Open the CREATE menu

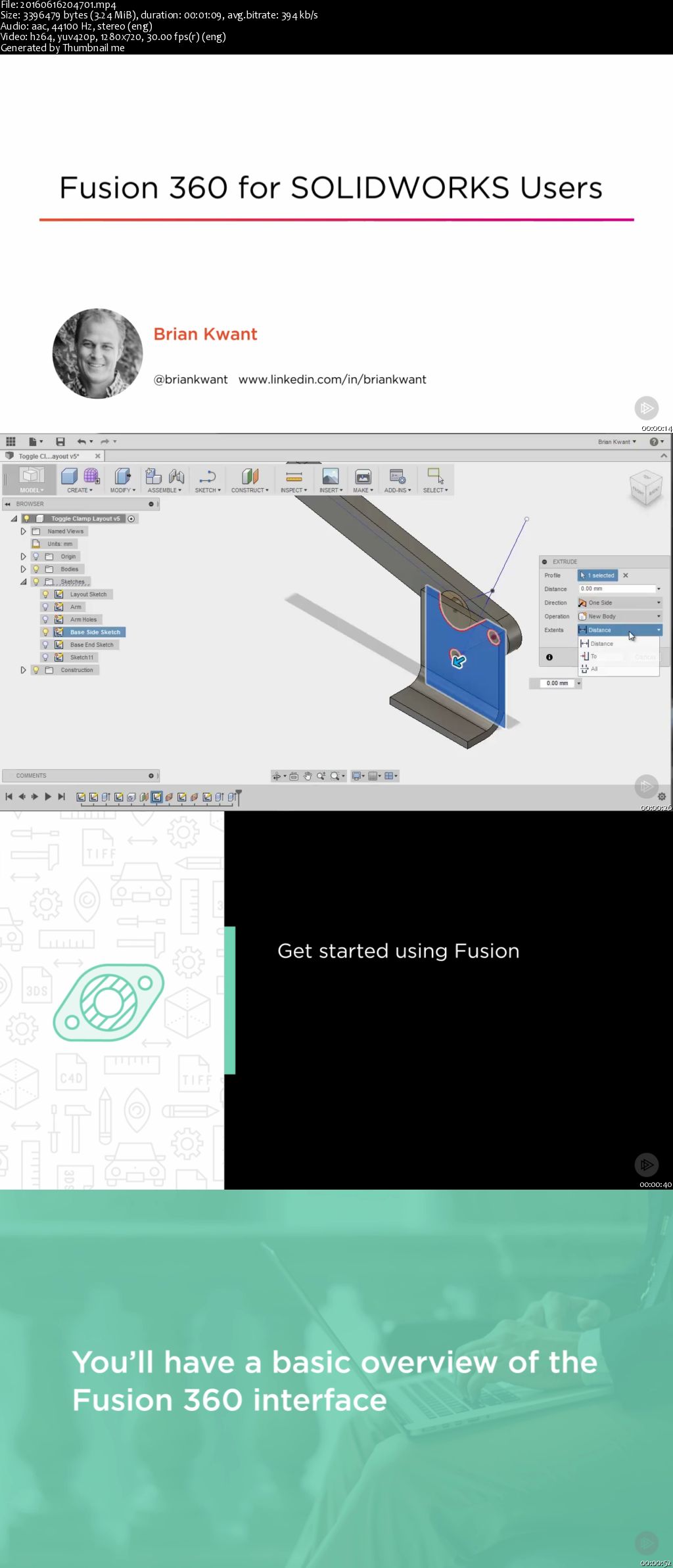click(80, 490)
